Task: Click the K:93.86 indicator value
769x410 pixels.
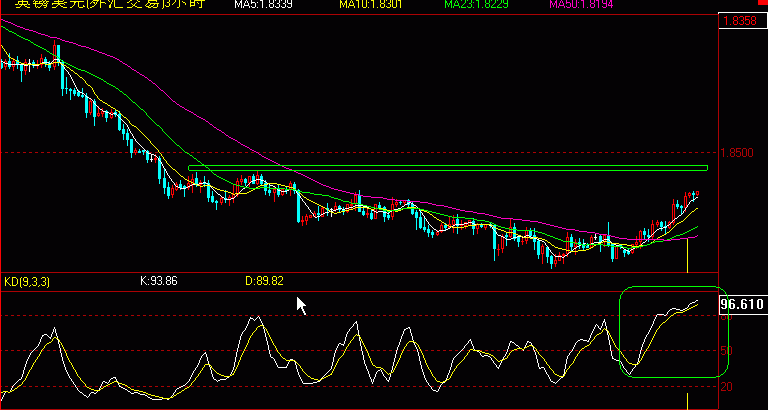Action: coord(158,281)
